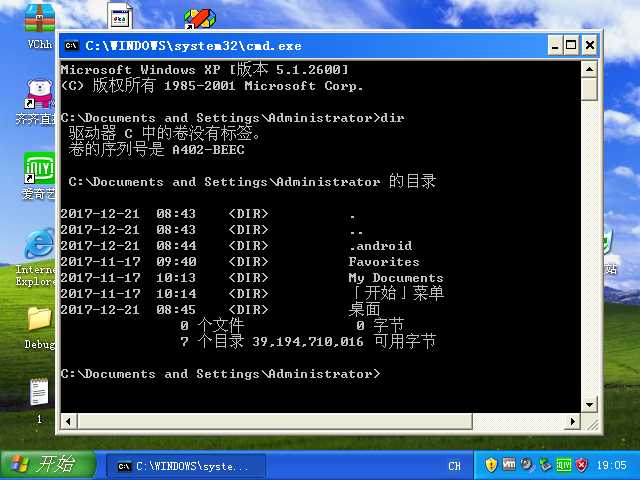This screenshot has height=480, width=640.
Task: Click the version text 5.1.2600
Action: (x=308, y=70)
